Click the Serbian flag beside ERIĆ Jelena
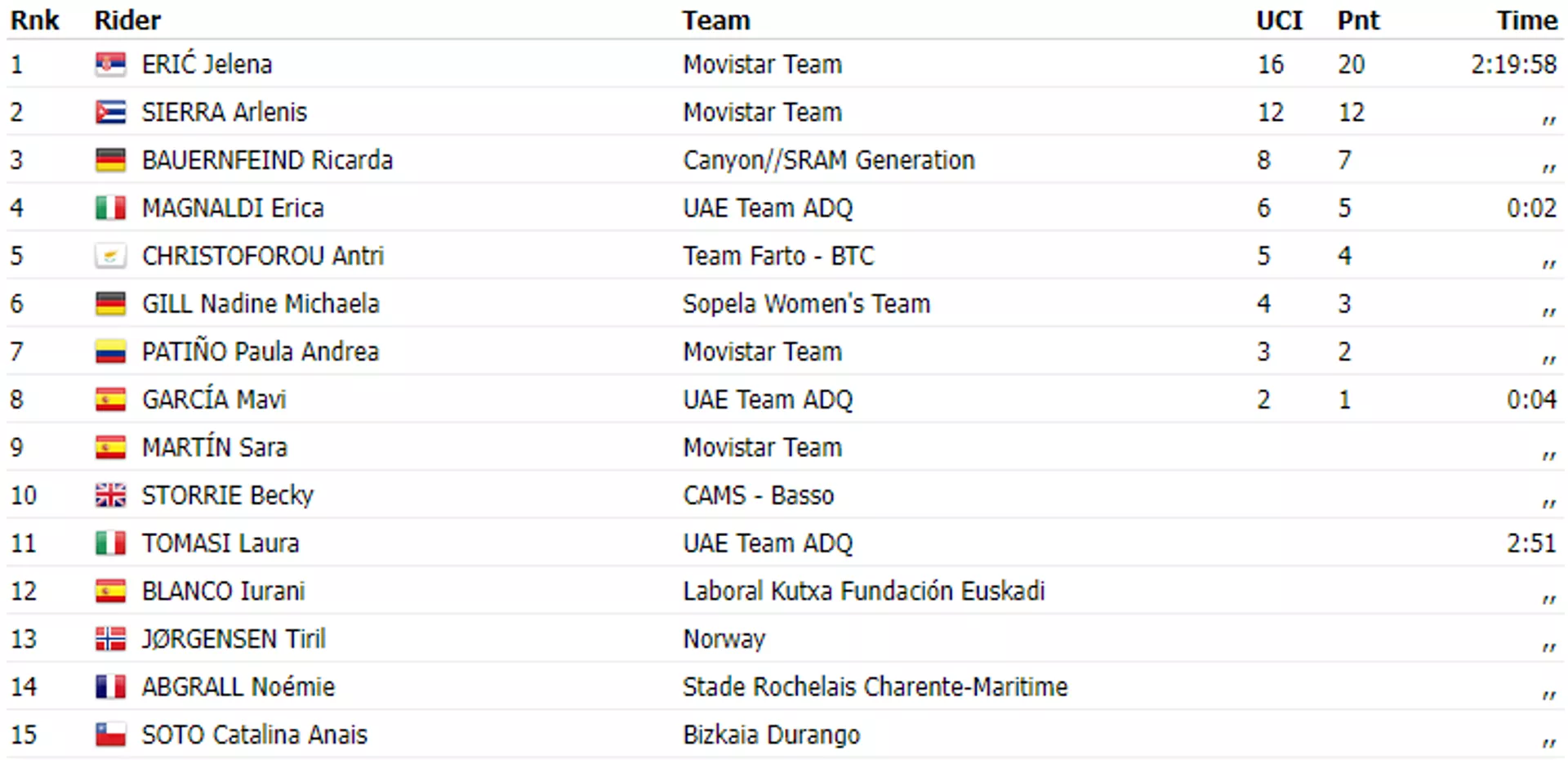This screenshot has width=1568, height=760. 110,65
